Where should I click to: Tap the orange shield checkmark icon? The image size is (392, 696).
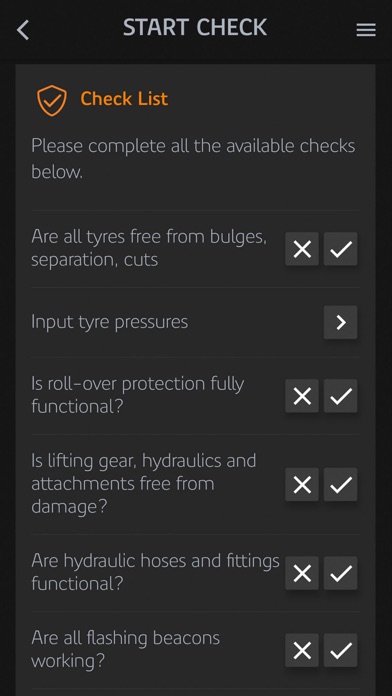(52, 100)
